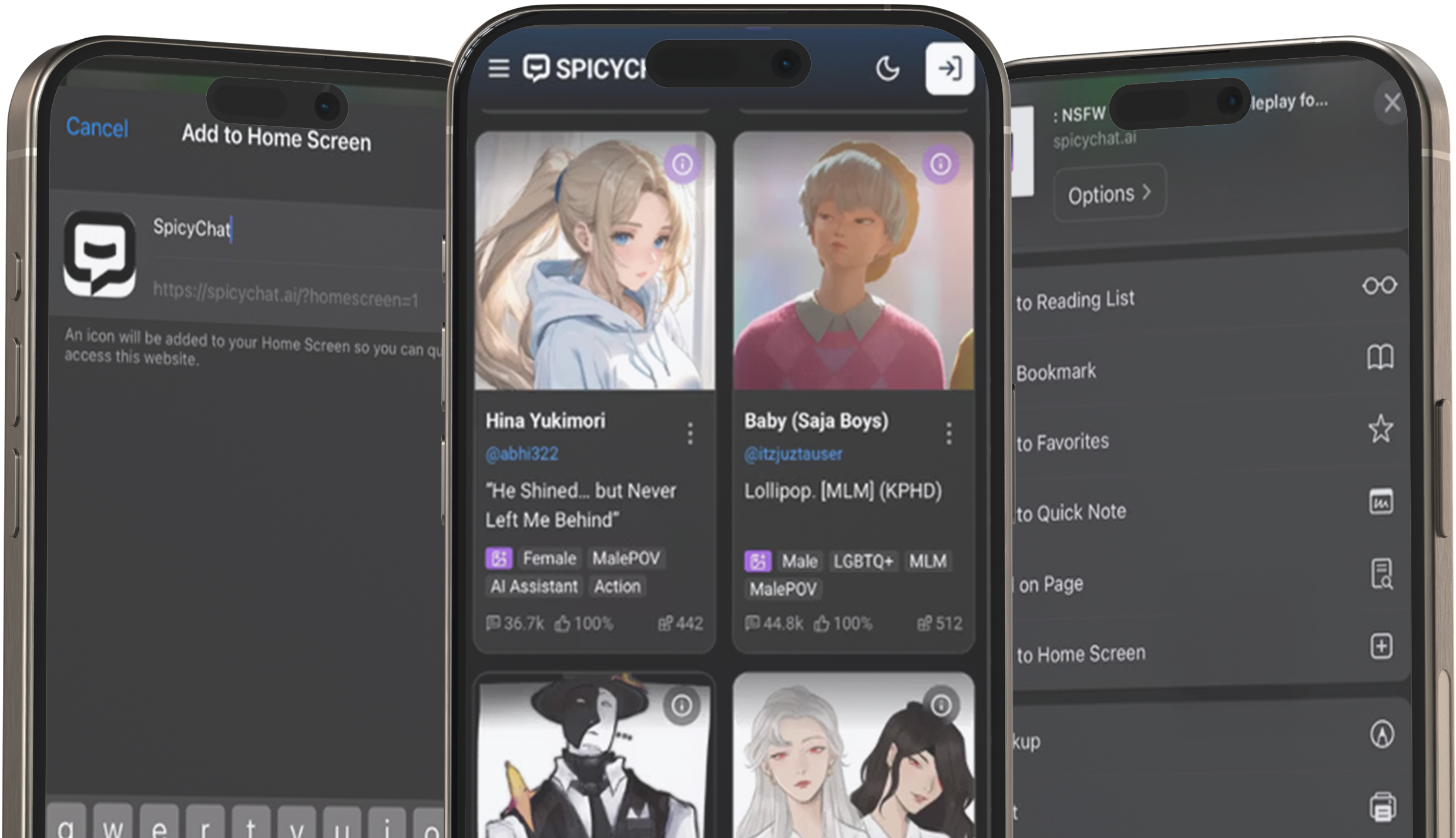Select Add to Reading List glasses icon

point(1379,286)
